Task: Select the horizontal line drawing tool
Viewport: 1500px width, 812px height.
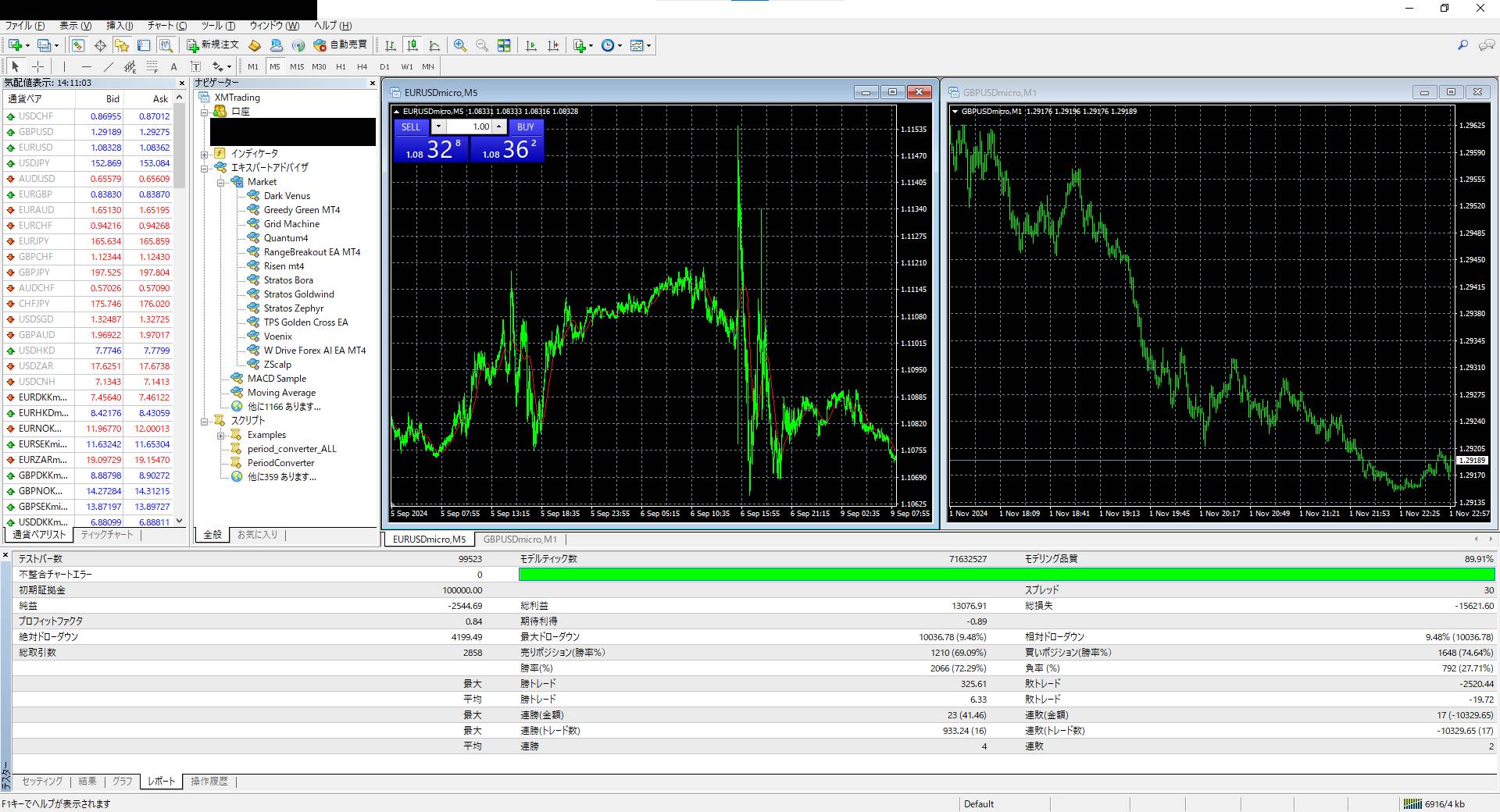Action: coord(86,66)
